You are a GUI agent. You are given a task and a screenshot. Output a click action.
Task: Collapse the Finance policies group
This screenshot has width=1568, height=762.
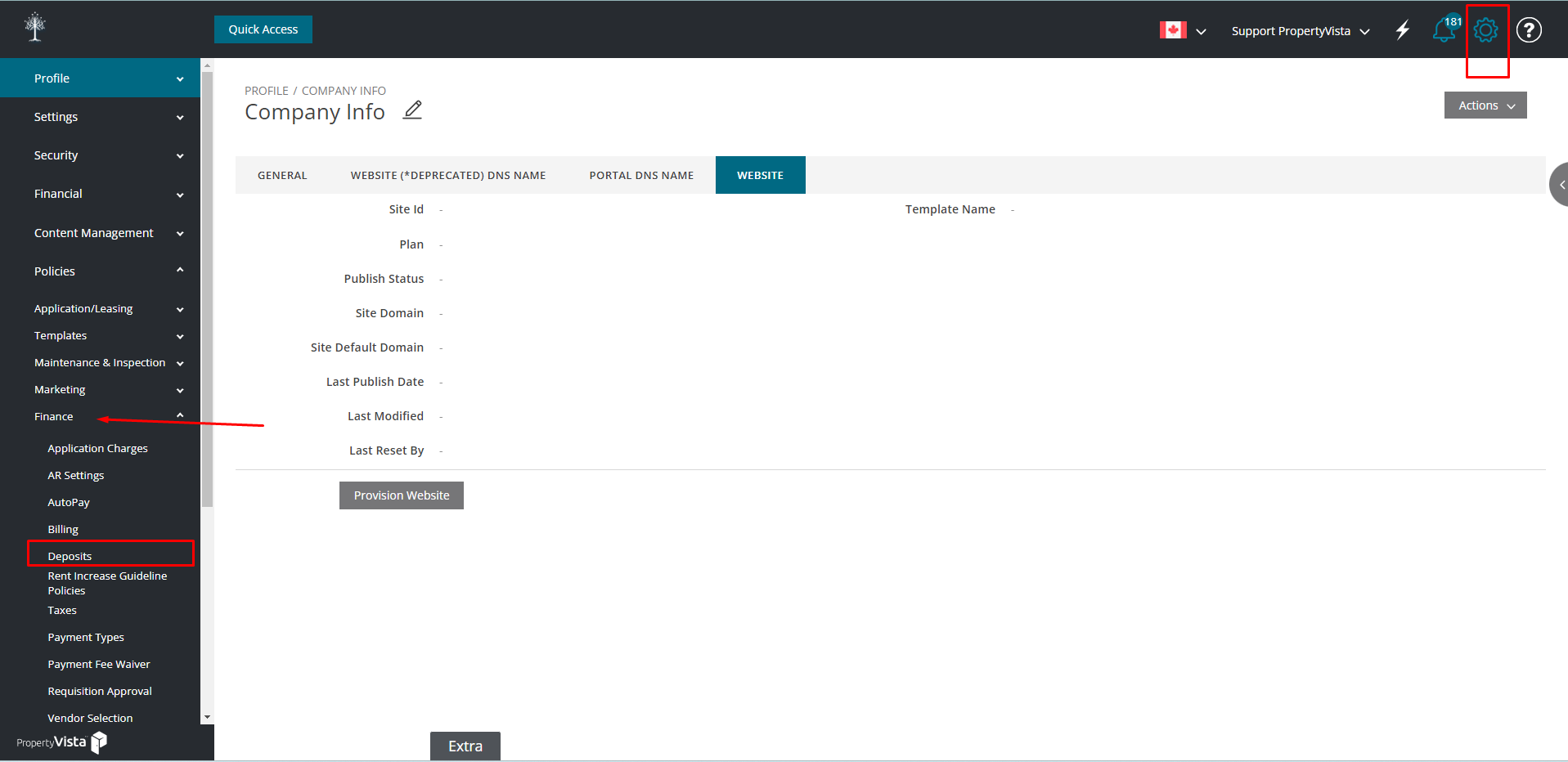pos(100,417)
